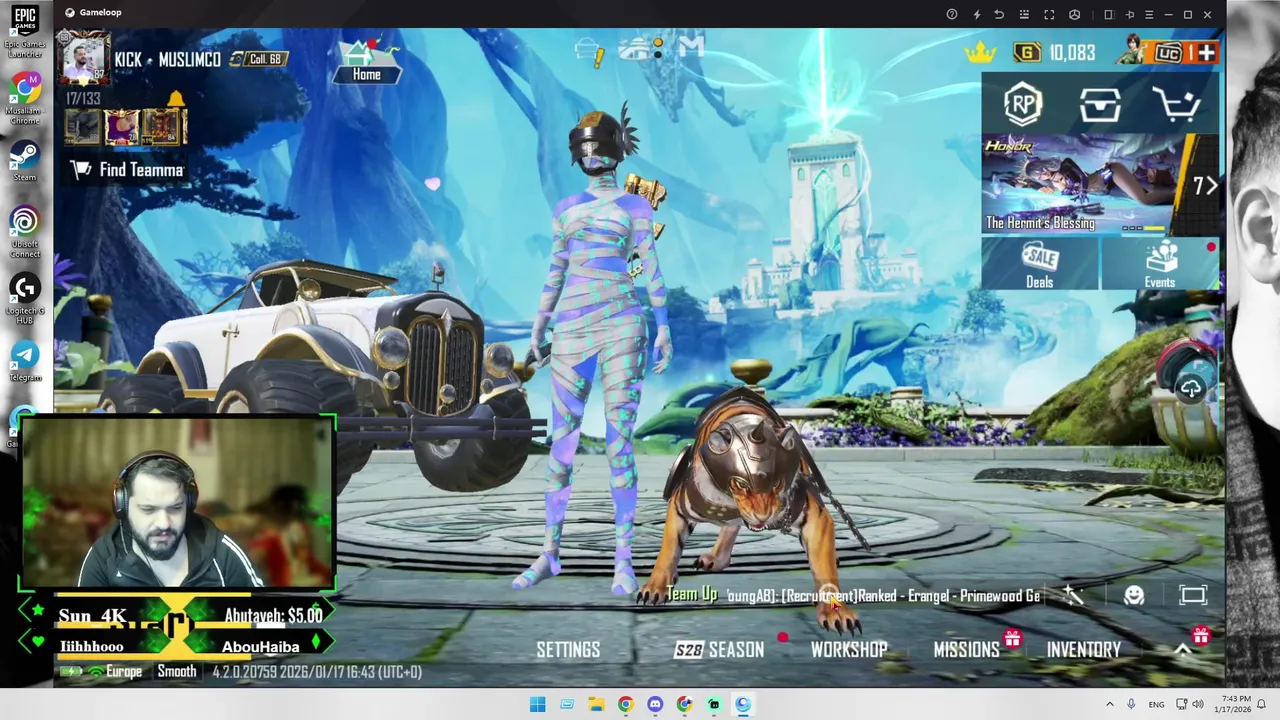Open Ubisoft Connect desktop shortcut
Viewport: 1280px width, 720px height.
[x=25, y=233]
